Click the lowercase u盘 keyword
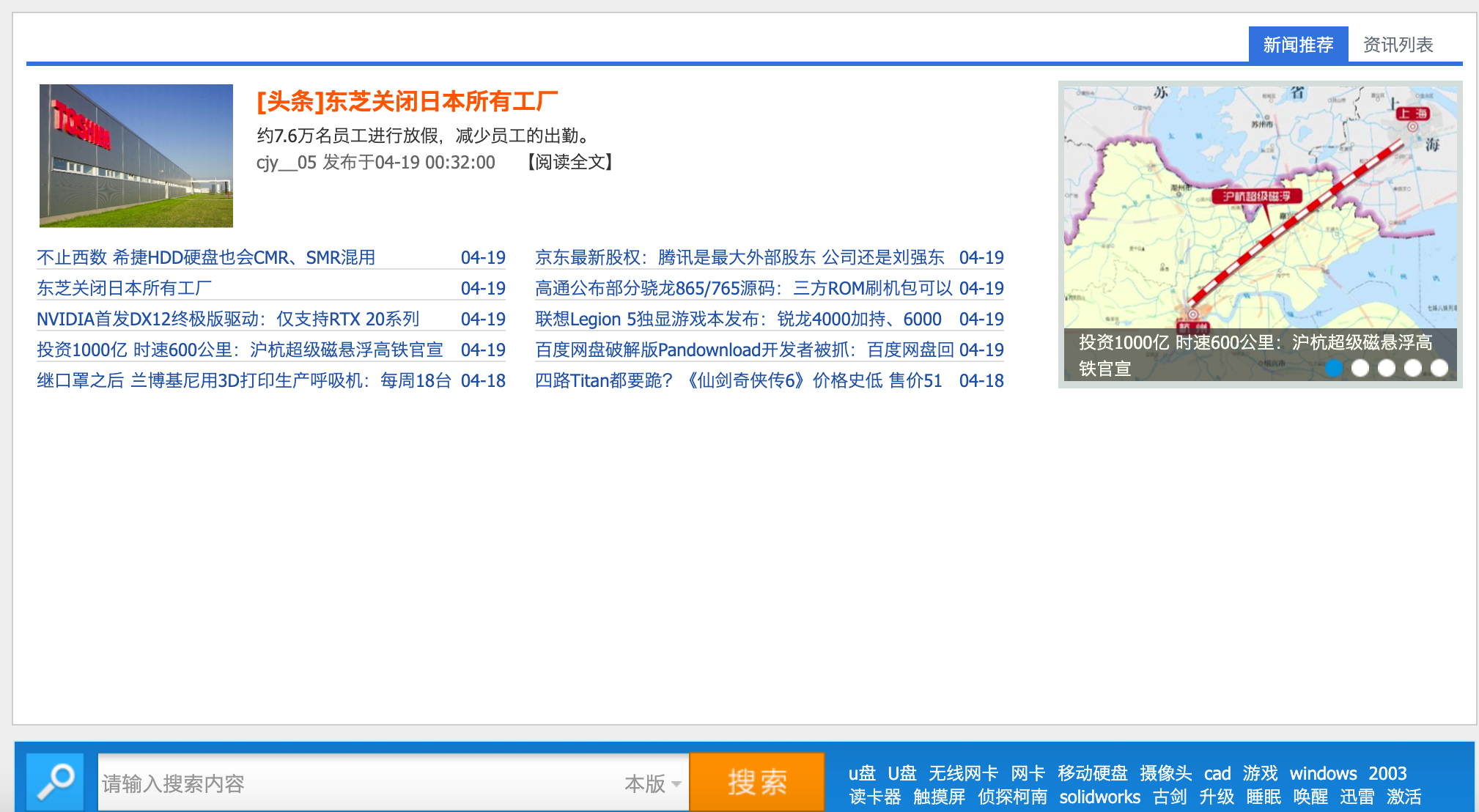The image size is (1479, 812). tap(862, 773)
